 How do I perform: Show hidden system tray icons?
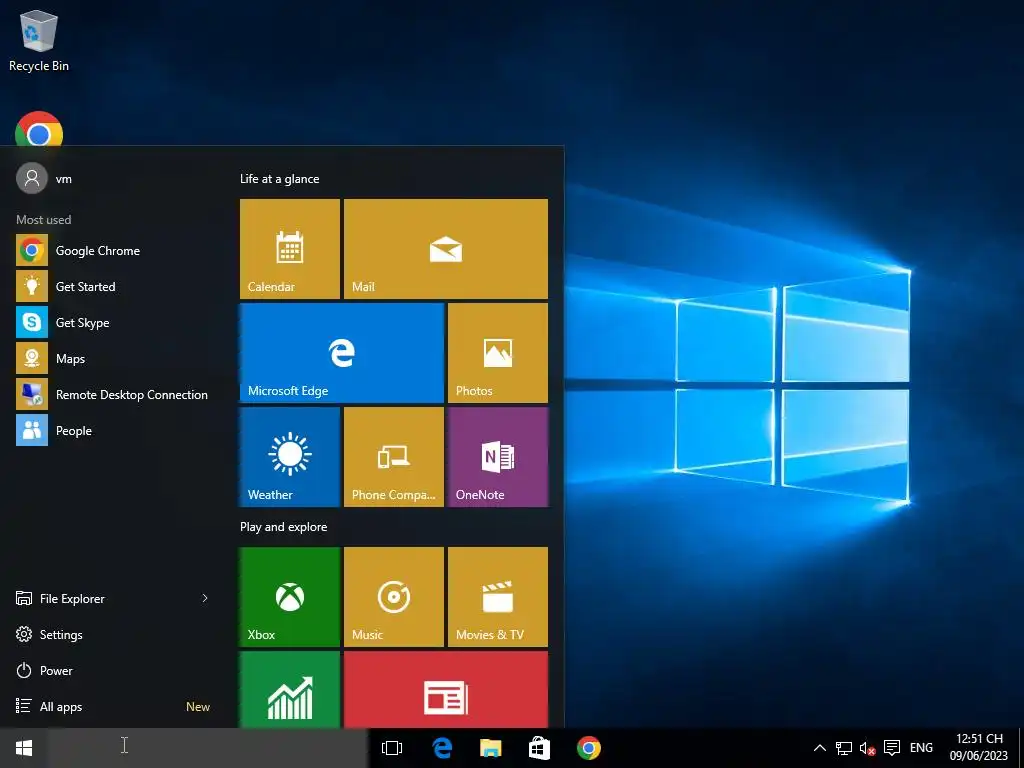pos(820,748)
